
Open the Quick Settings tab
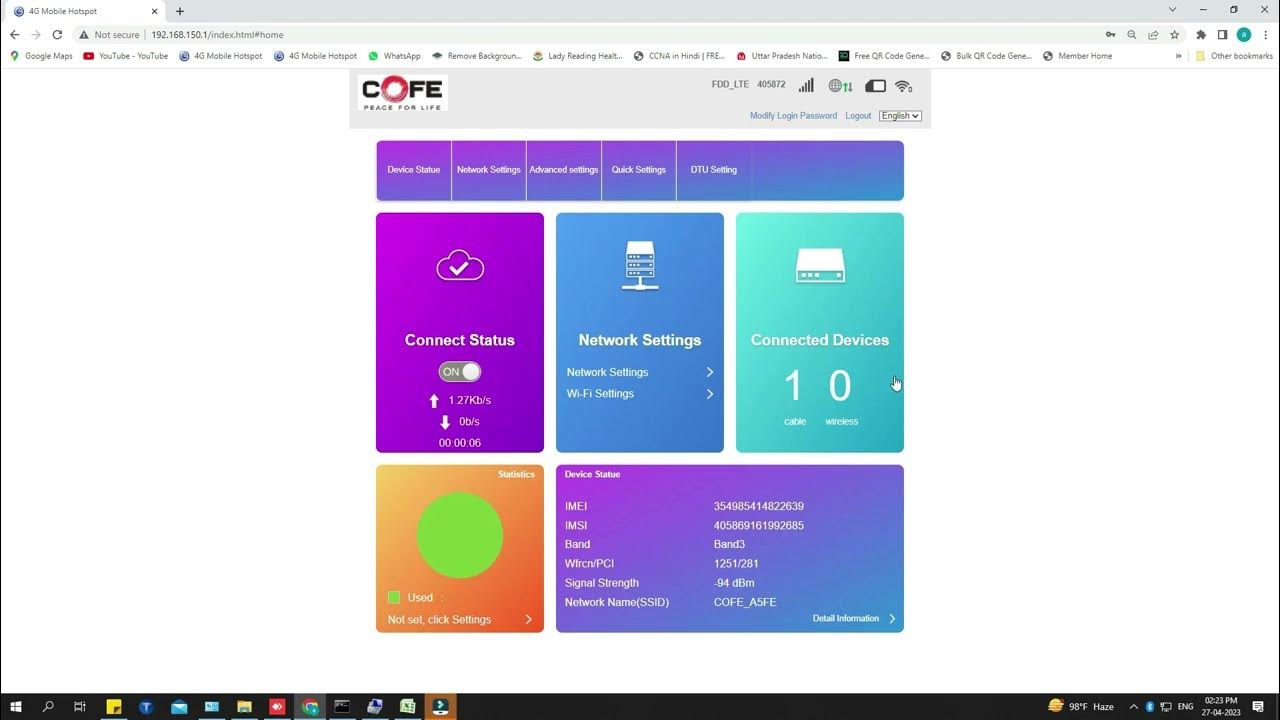click(639, 170)
